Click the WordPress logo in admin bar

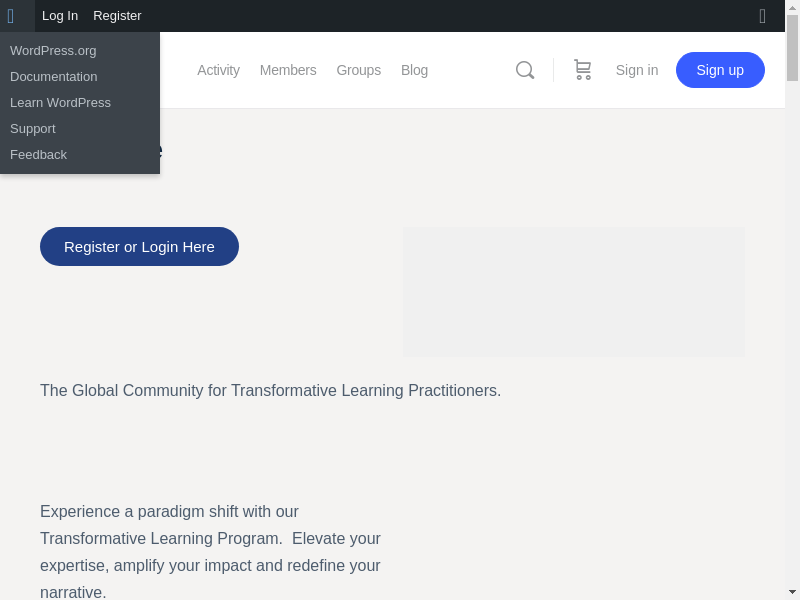click(x=11, y=16)
